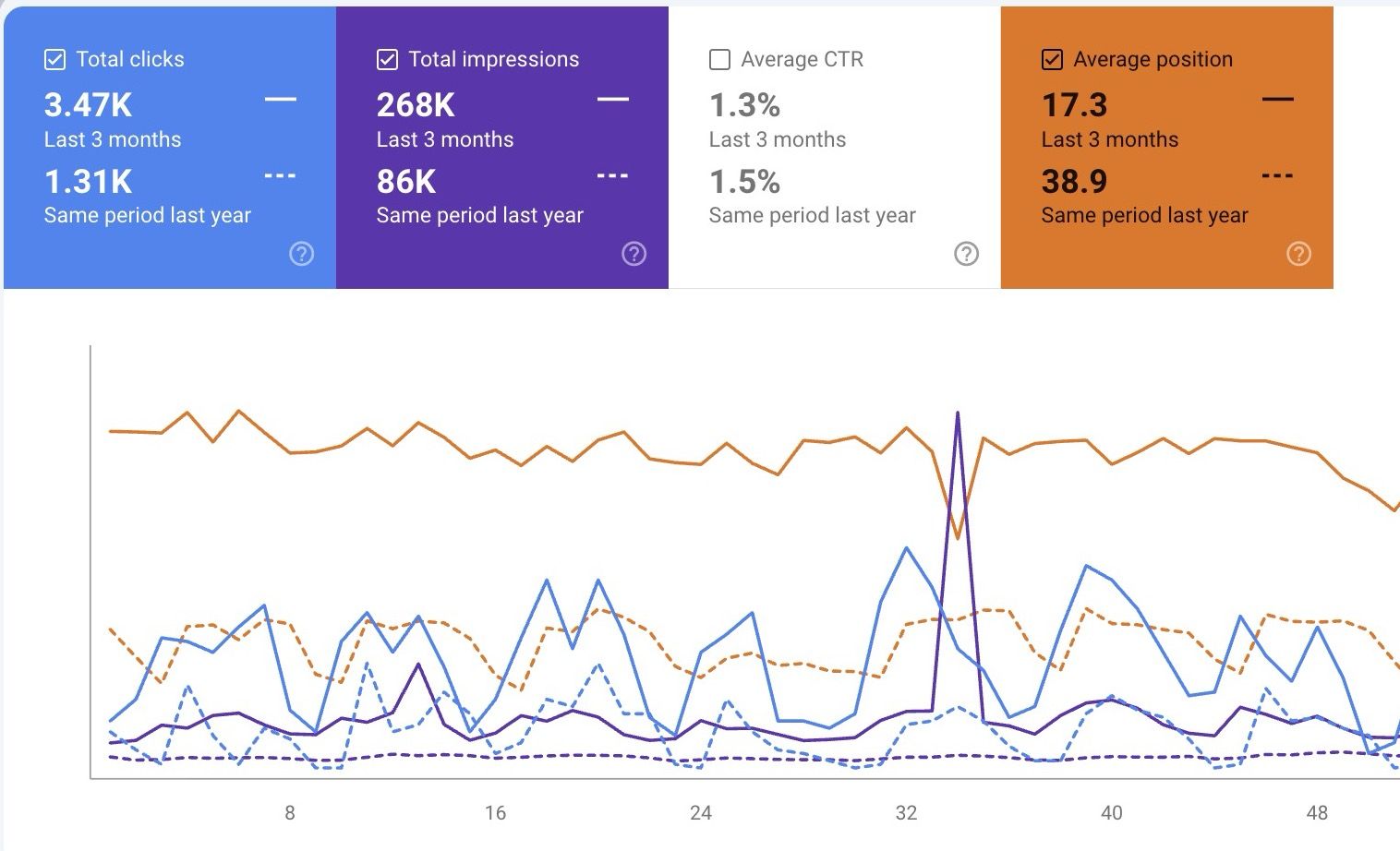1400x851 pixels.
Task: Select the Average position card label
Action: 1153,60
